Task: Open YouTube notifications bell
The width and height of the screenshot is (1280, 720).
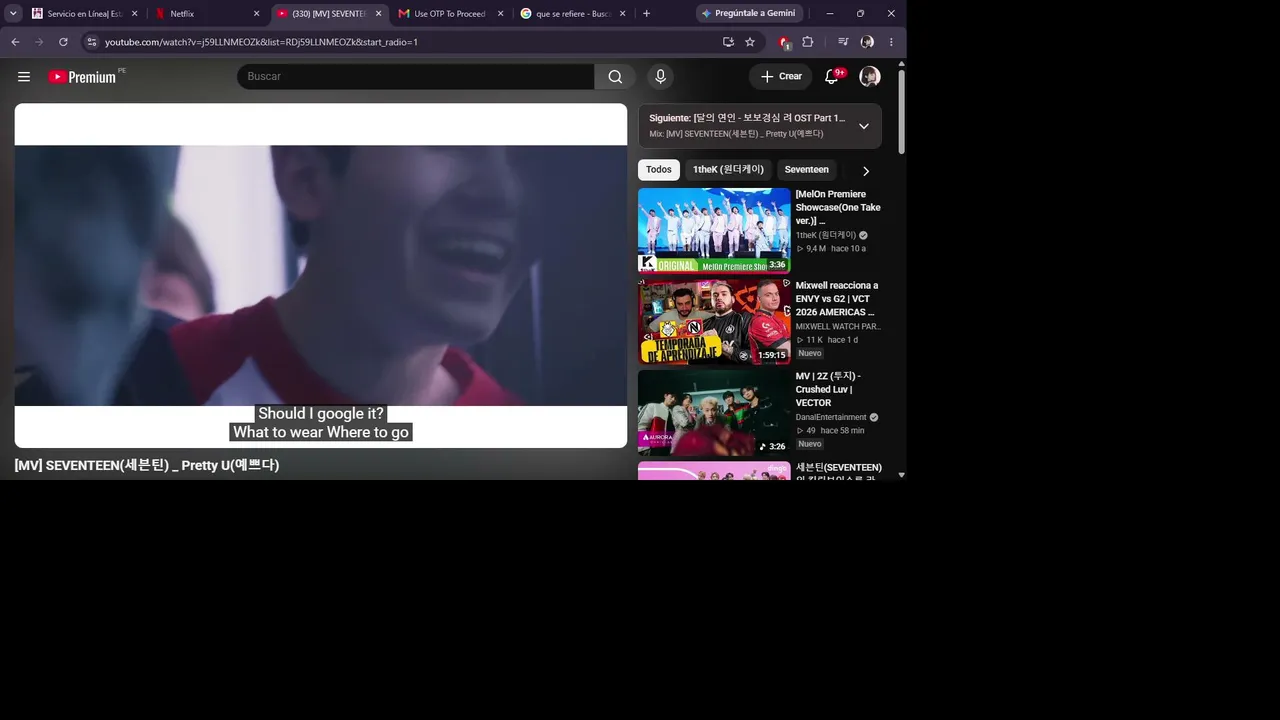Action: (x=831, y=77)
